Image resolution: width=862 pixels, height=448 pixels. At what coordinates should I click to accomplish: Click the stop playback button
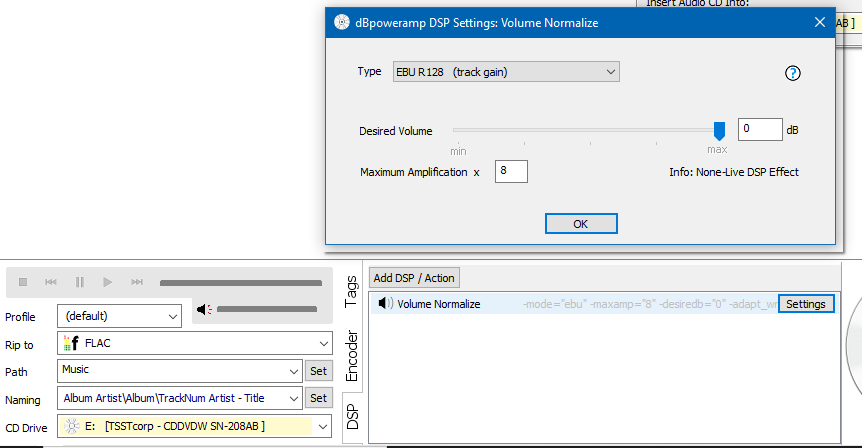pos(23,283)
